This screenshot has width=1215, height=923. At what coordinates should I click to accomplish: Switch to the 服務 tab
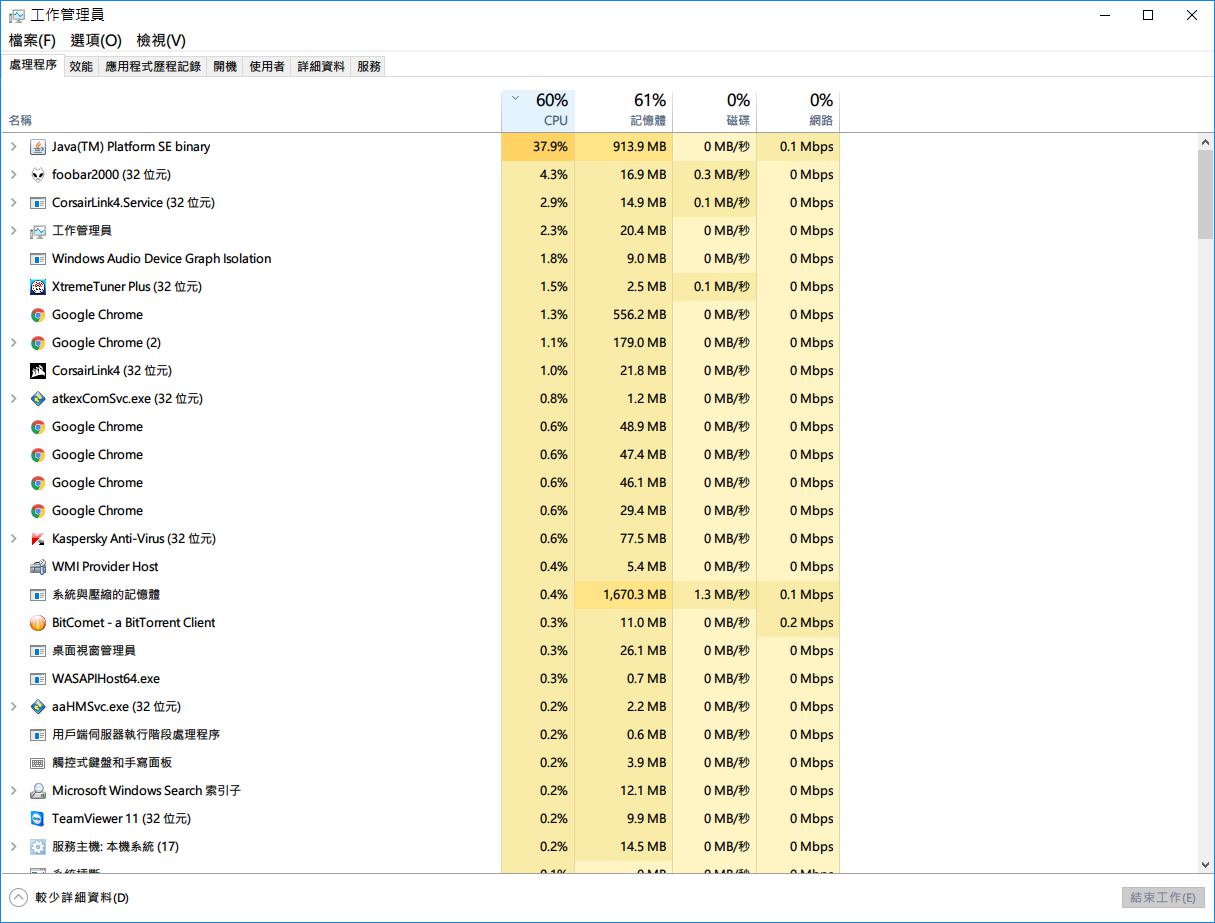(x=369, y=66)
